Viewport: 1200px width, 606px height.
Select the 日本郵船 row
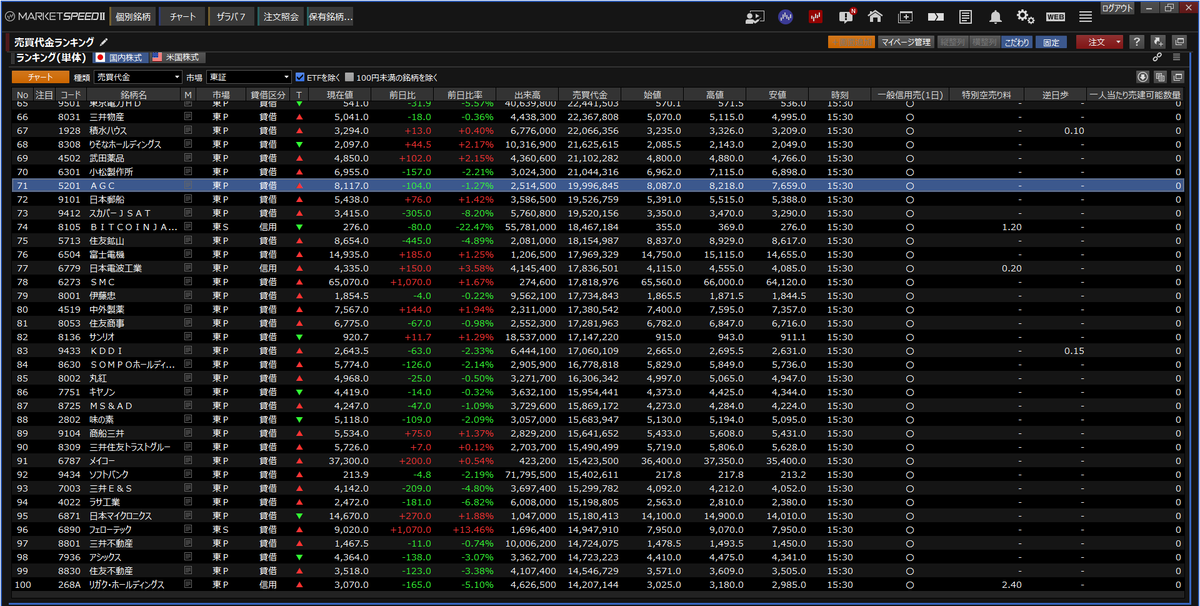click(x=600, y=199)
